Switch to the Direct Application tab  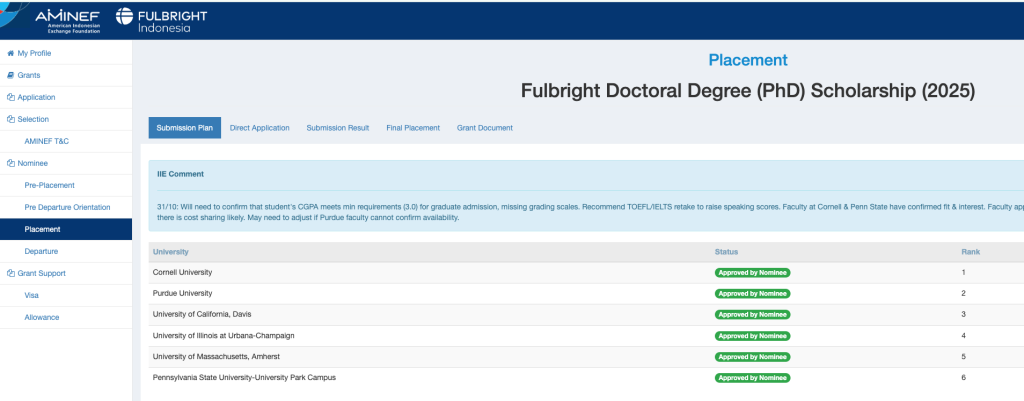tap(259, 128)
